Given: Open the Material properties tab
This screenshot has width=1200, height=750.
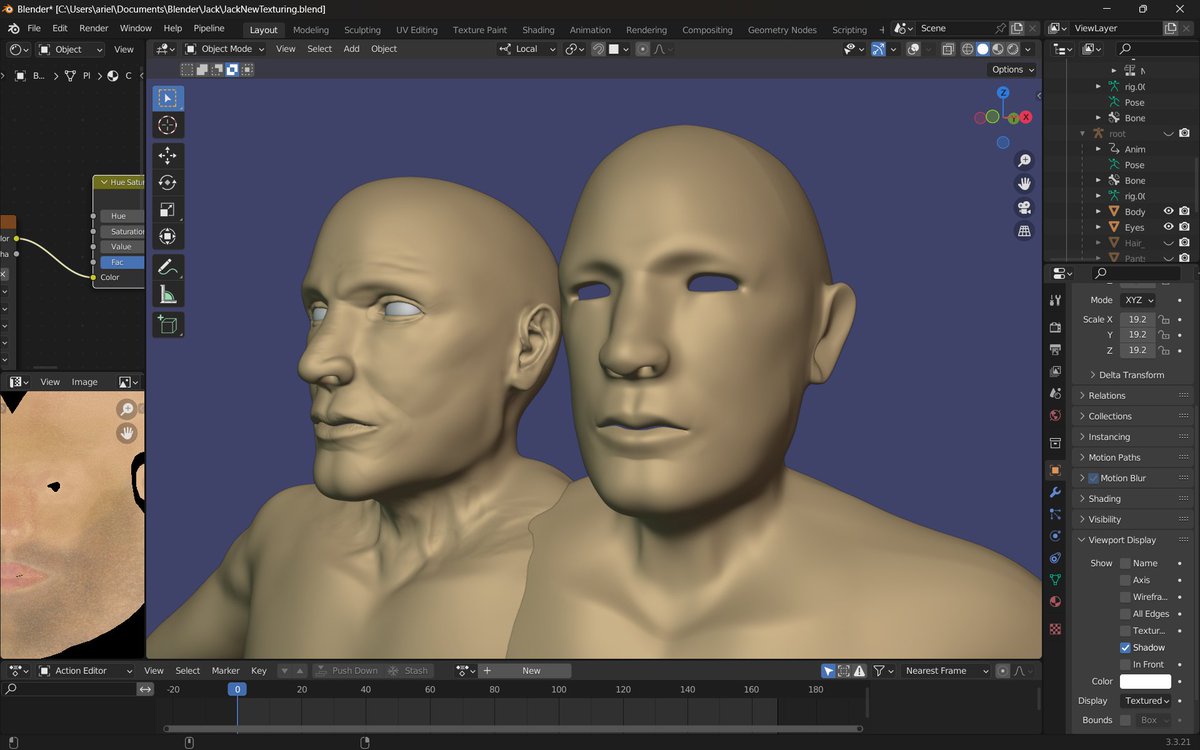Looking at the screenshot, I should pos(1055,602).
